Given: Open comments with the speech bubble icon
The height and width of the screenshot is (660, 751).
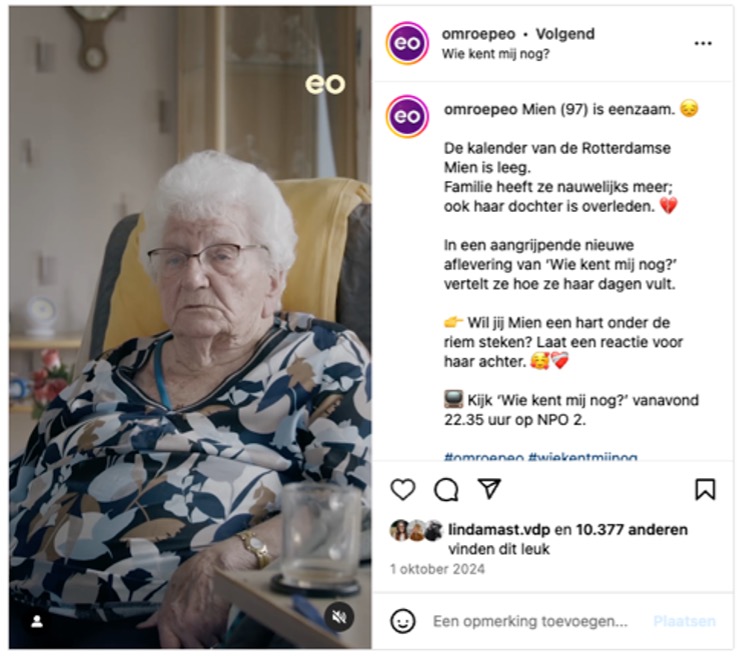Looking at the screenshot, I should (446, 489).
